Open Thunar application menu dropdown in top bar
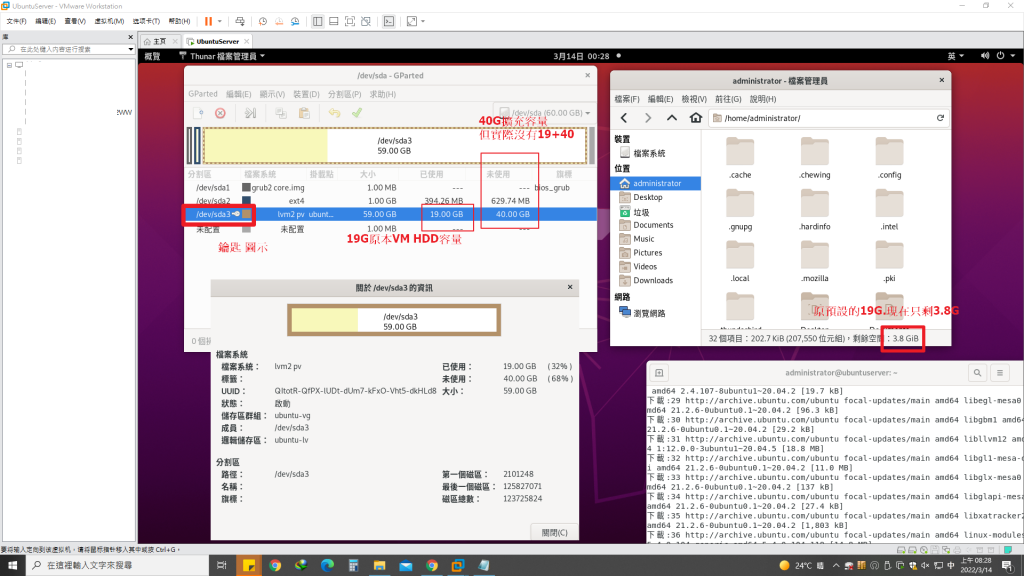Screen dimensions: 1024x576 tap(221, 56)
